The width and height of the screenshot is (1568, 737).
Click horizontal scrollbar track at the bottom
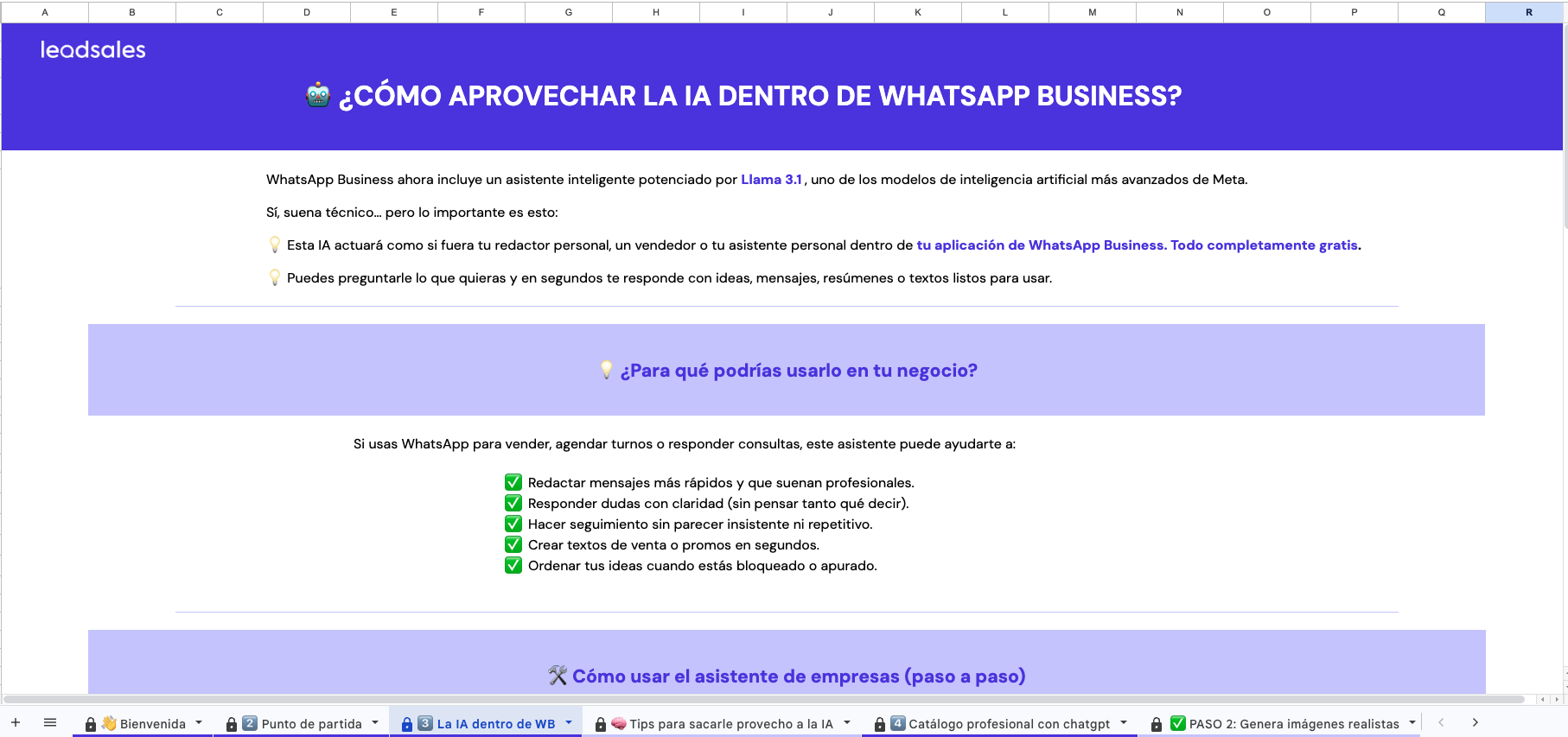tap(765, 699)
